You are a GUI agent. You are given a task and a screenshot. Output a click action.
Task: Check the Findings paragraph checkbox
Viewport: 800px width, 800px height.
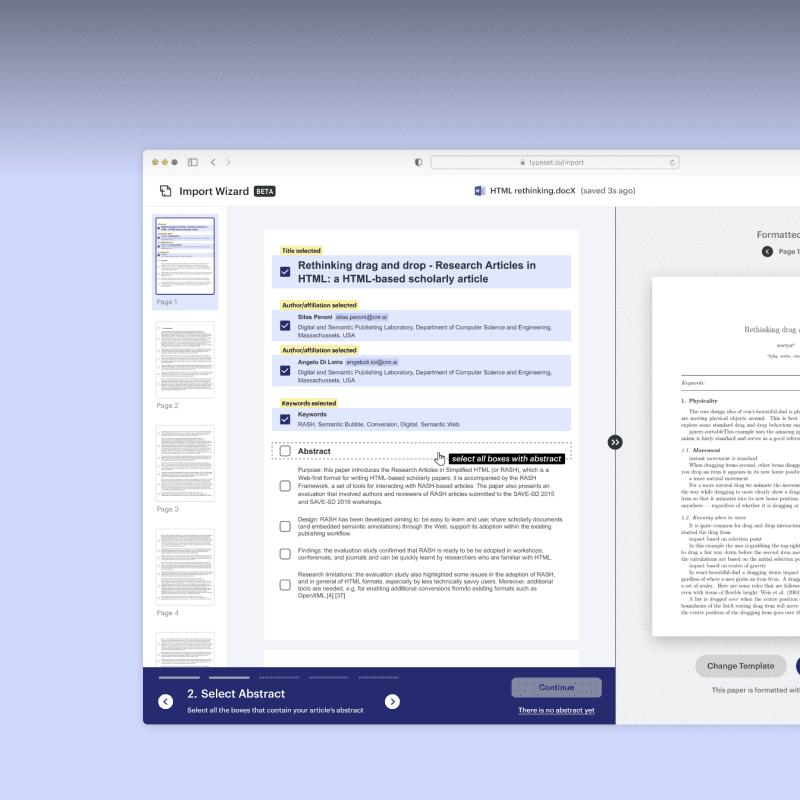285,554
